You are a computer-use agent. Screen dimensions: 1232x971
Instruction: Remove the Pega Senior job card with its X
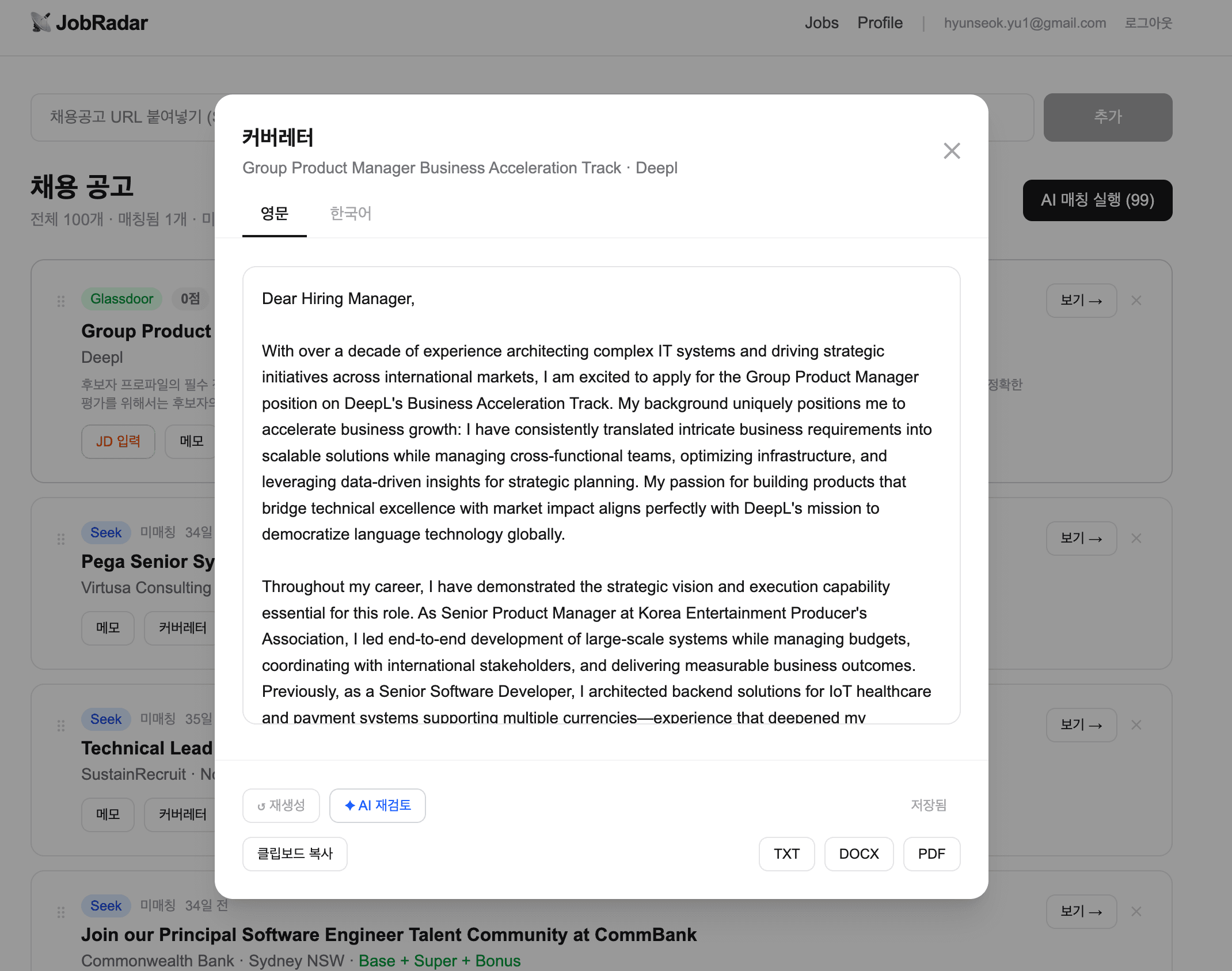[1136, 538]
